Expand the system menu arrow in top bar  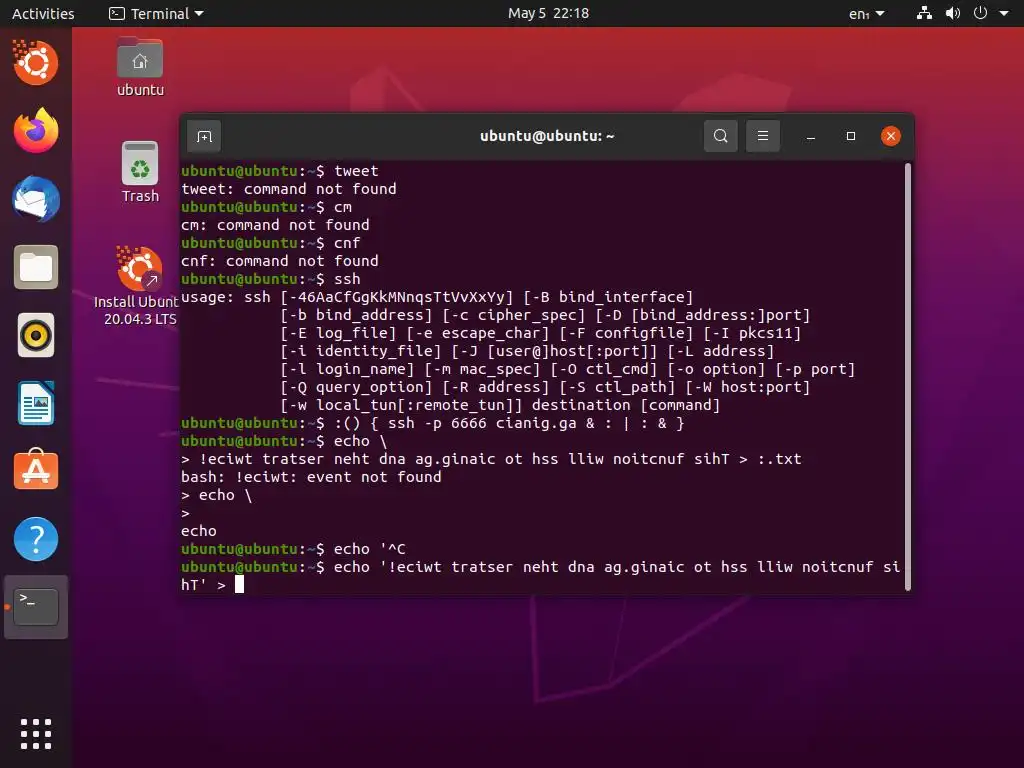(x=1004, y=13)
